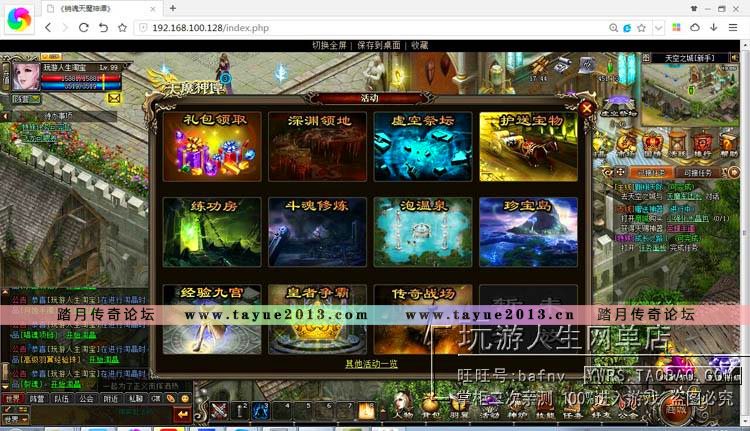Open the browser hamburger menu
Image resolution: width=750 pixels, height=431 pixels.
point(733,28)
